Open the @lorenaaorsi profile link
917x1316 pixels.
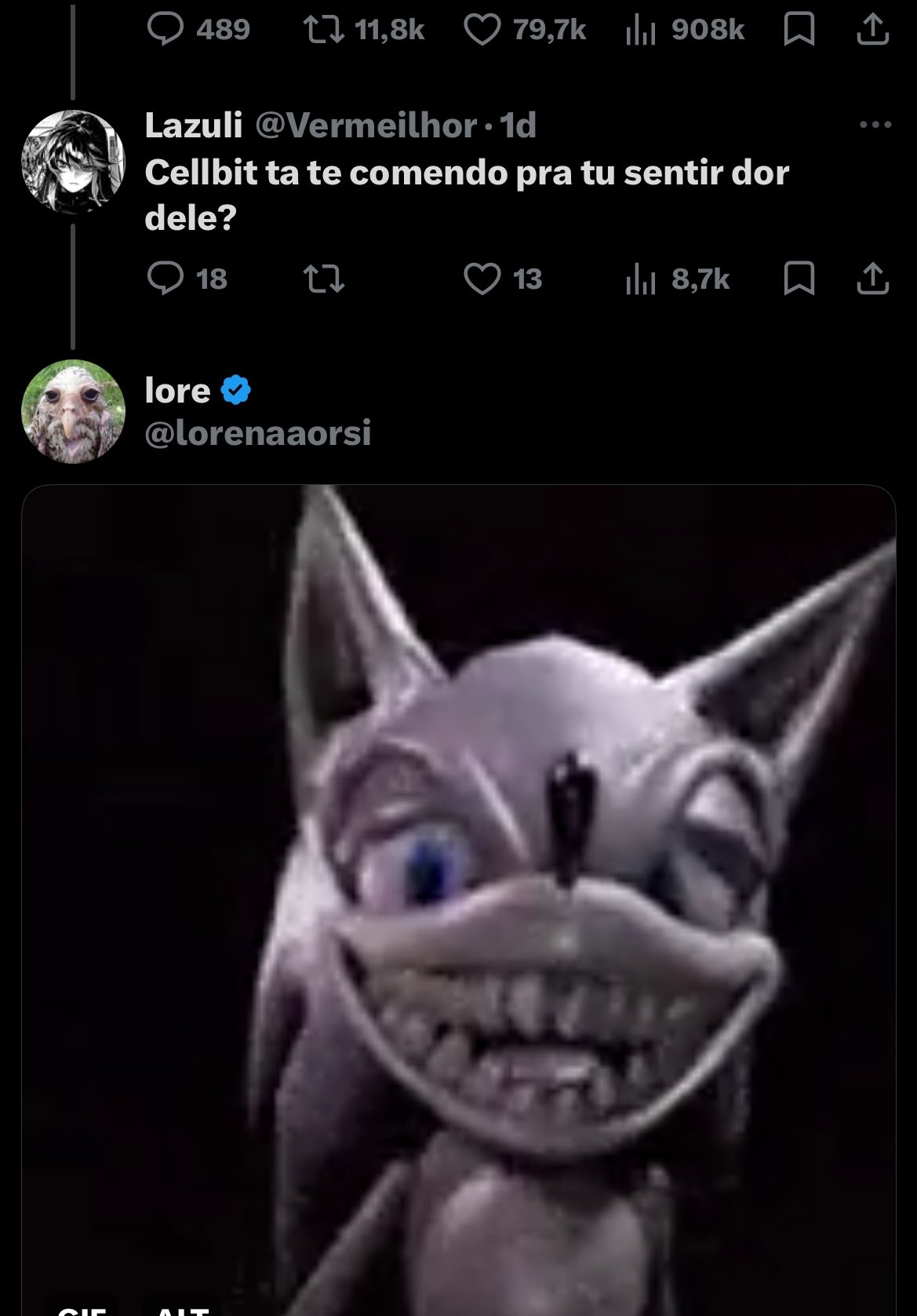258,432
